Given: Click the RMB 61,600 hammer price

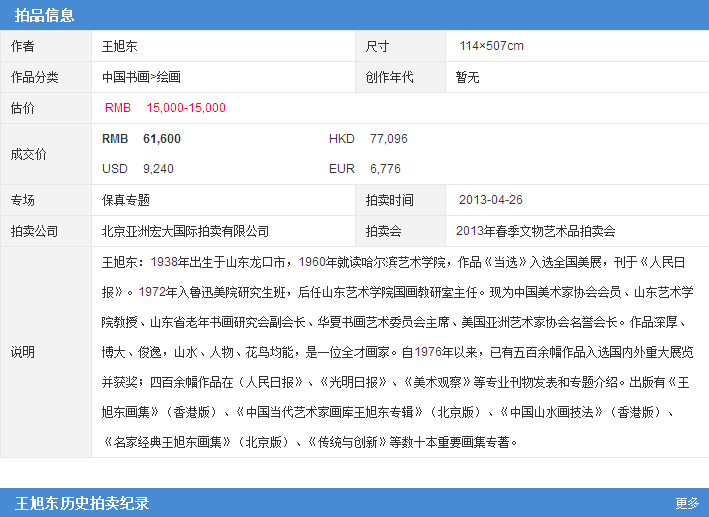Looking at the screenshot, I should (x=142, y=139).
